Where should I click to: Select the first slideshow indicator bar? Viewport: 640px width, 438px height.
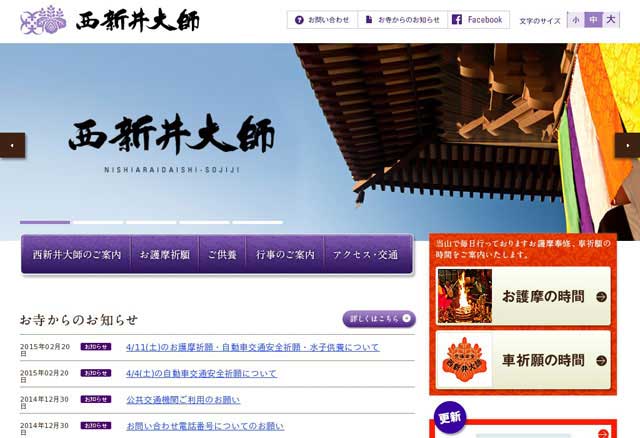click(45, 222)
